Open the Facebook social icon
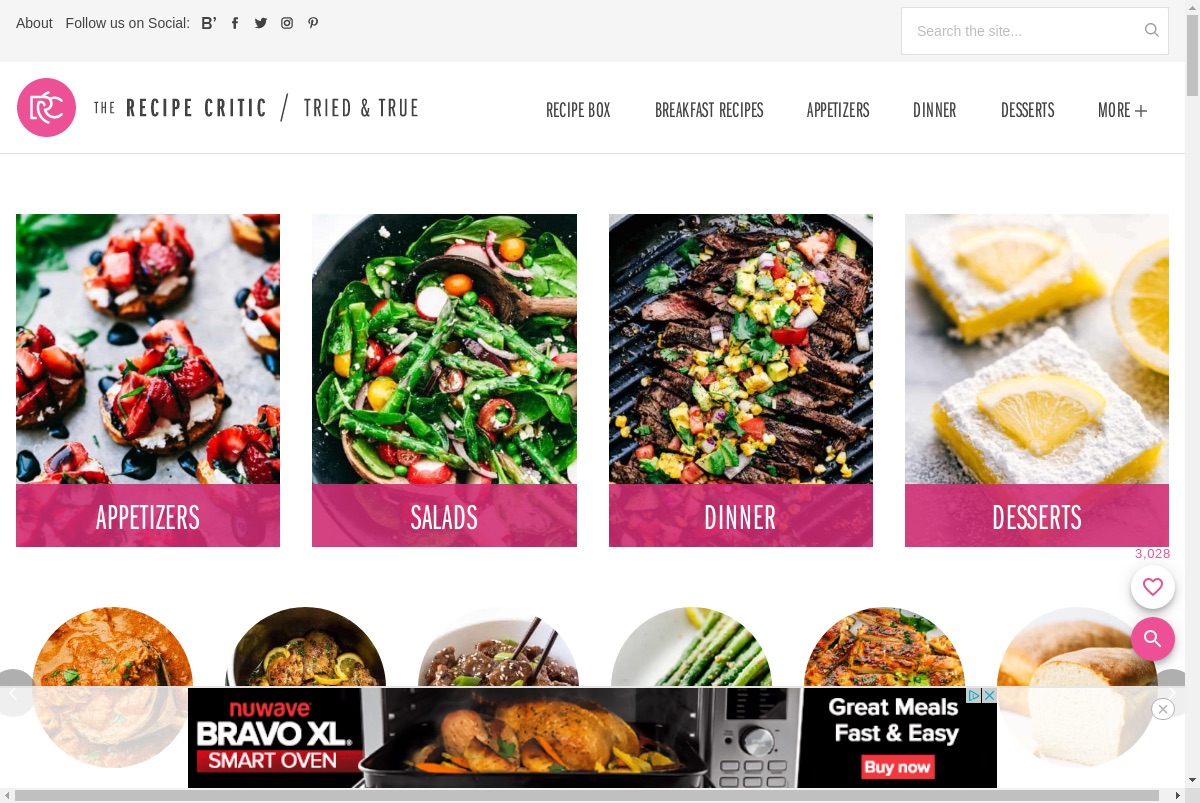The height and width of the screenshot is (803, 1200). point(235,23)
